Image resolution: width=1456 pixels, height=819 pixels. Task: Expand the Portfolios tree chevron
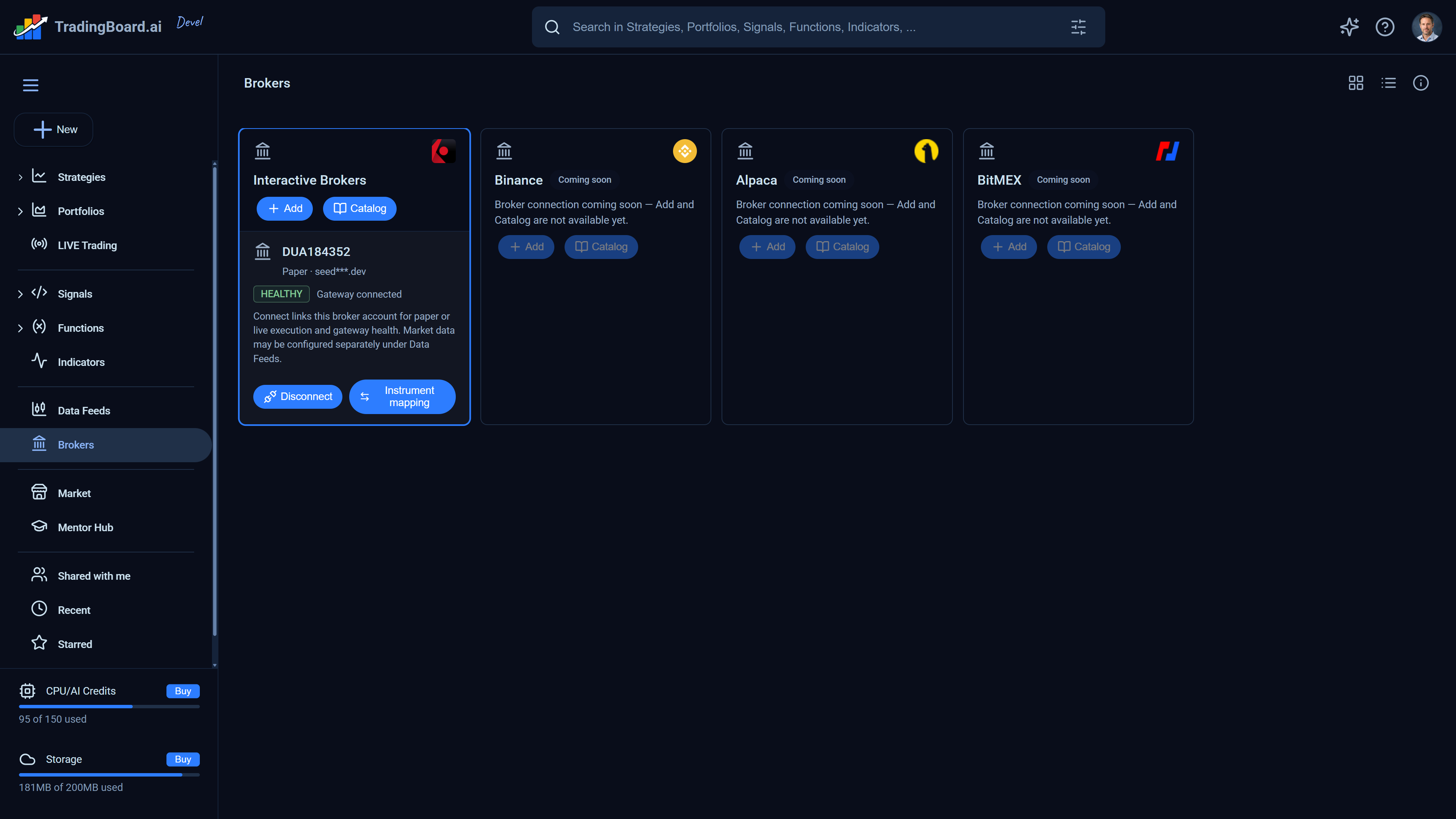(20, 212)
